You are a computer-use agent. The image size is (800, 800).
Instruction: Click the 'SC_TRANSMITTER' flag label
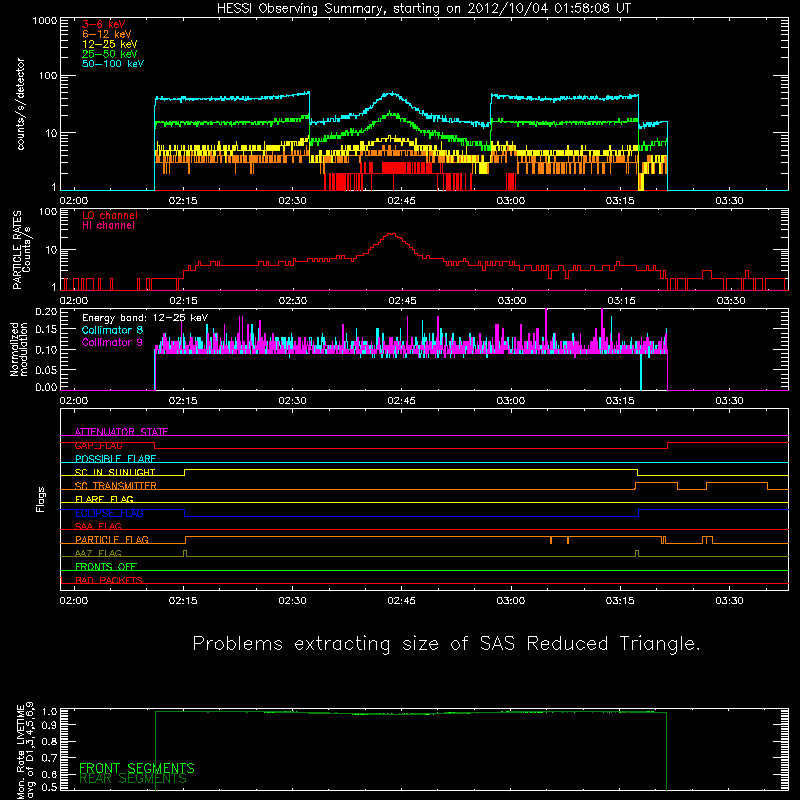click(116, 486)
